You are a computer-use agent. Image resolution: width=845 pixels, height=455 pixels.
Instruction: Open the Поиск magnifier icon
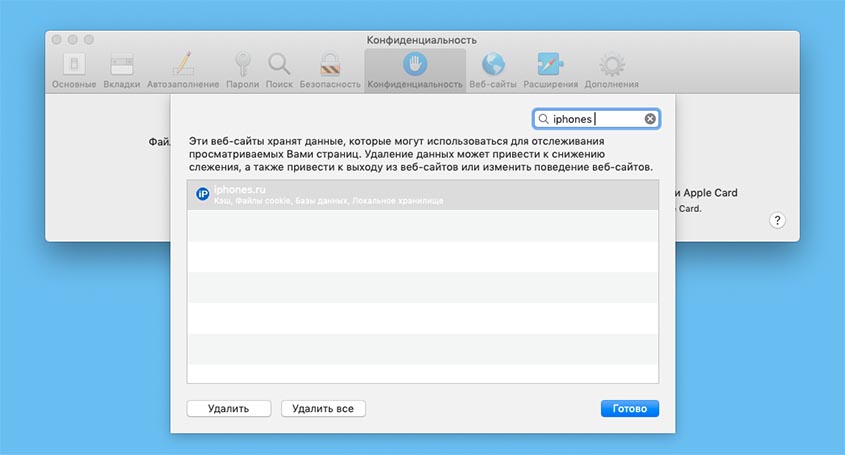point(279,65)
